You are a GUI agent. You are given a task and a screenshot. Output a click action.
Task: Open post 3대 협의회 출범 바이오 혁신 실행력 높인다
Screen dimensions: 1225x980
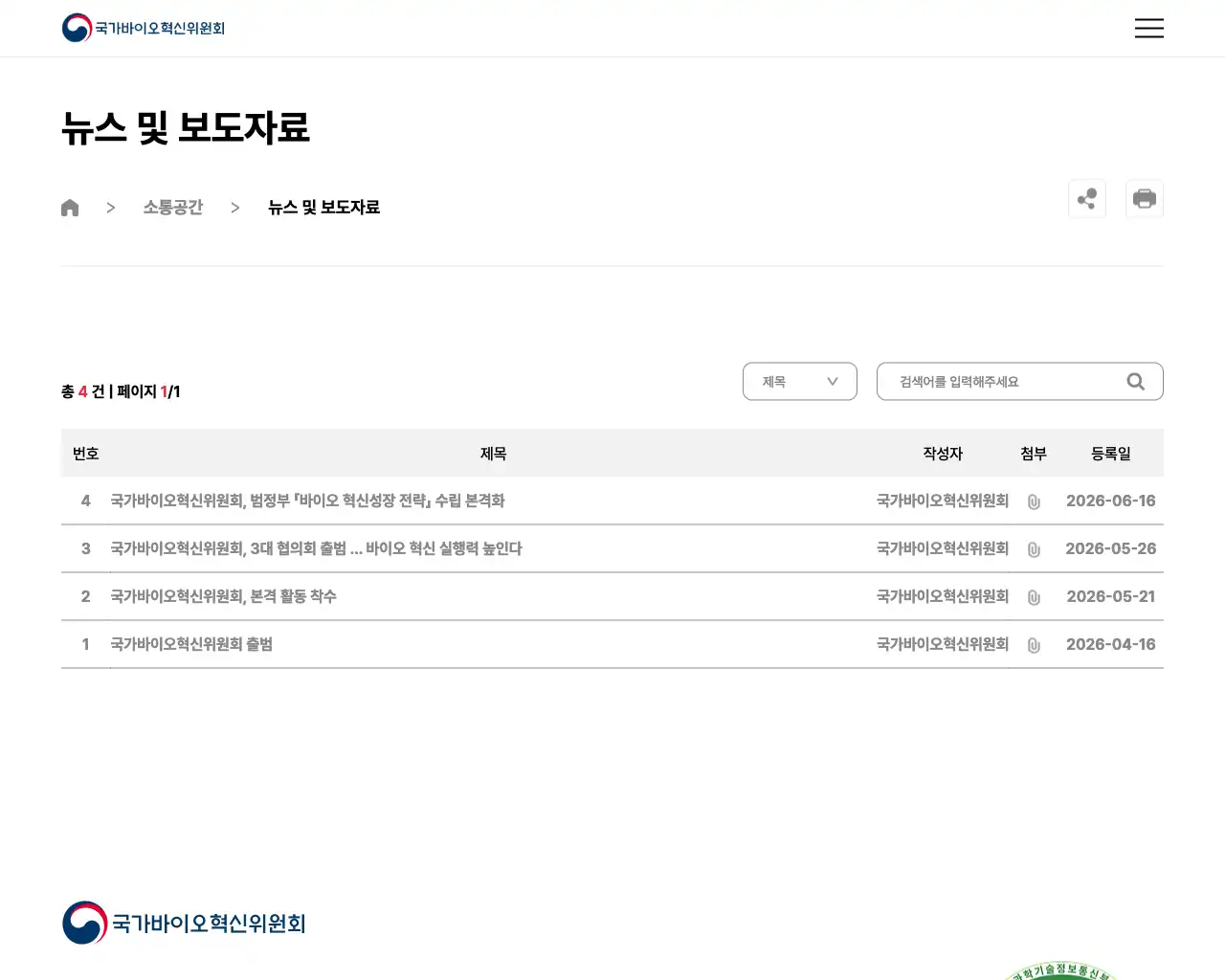pyautogui.click(x=316, y=548)
